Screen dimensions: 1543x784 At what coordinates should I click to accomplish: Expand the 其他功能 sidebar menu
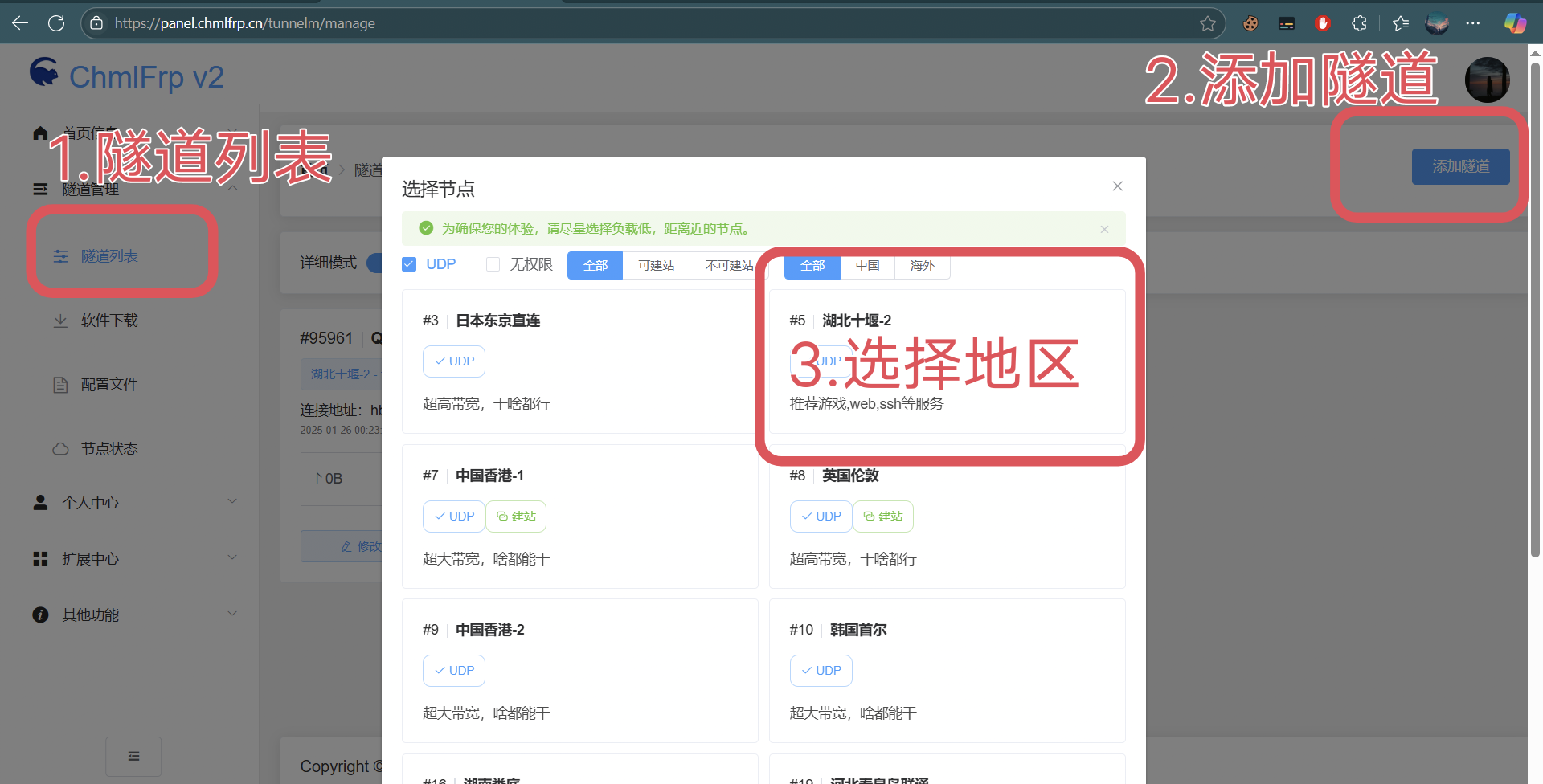133,615
